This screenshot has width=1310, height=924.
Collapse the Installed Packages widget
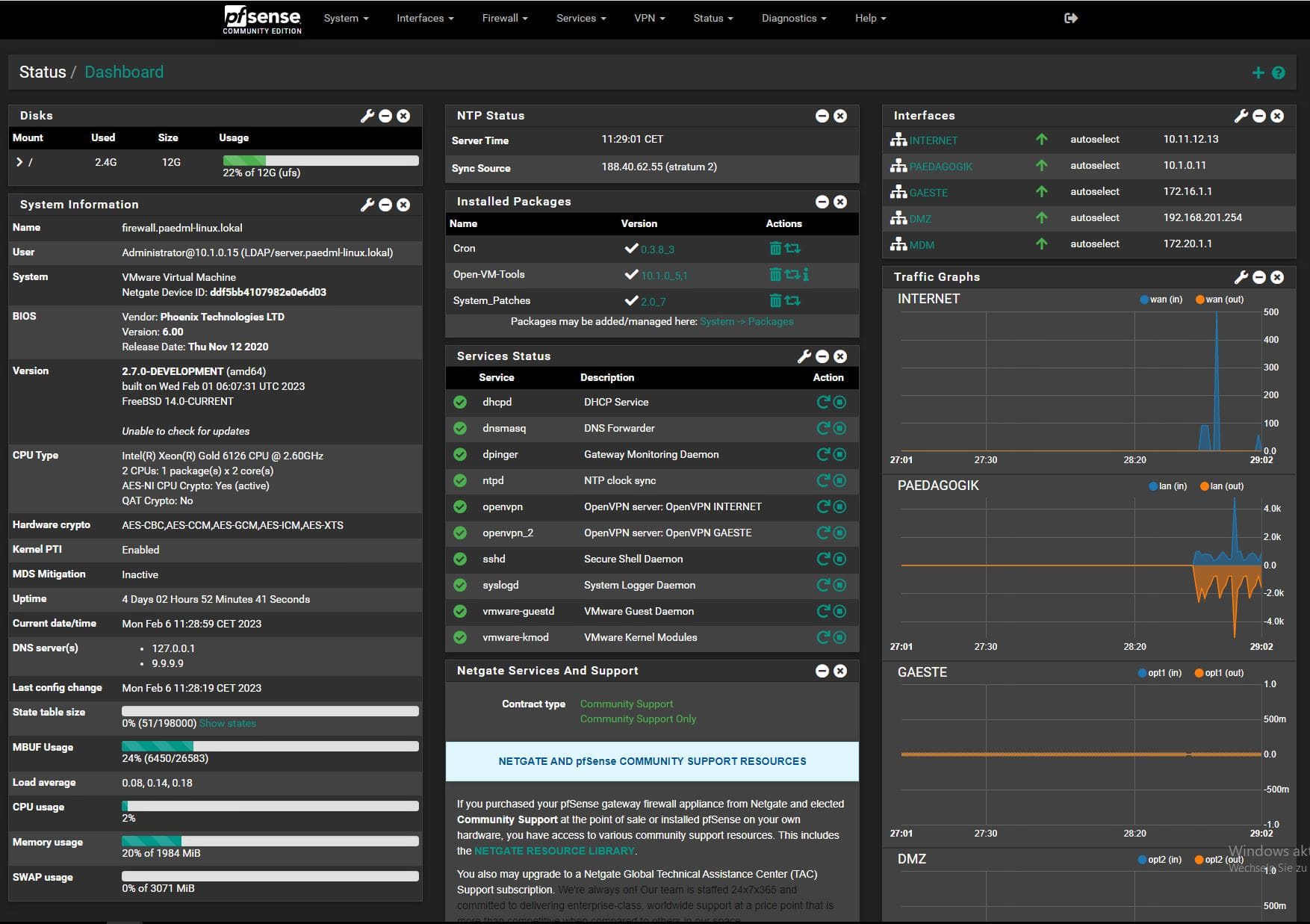tap(822, 201)
